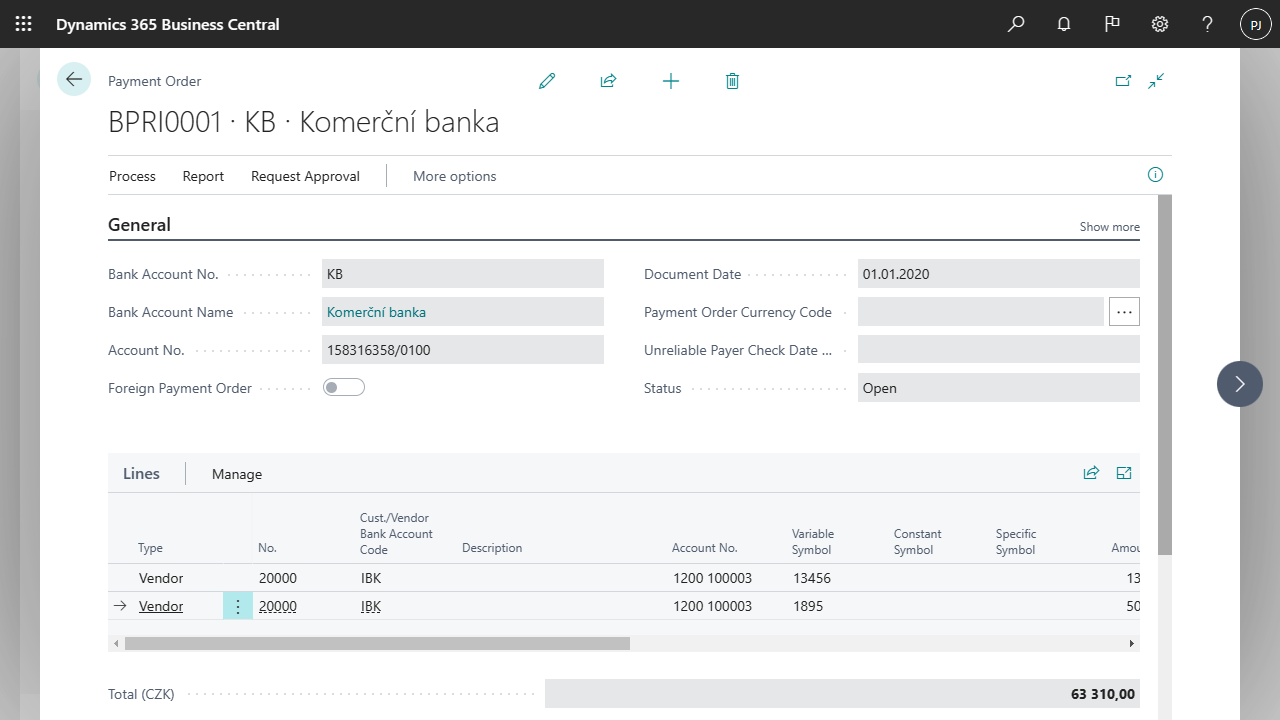Click Variable Symbol 1895 cell
This screenshot has width=1280, height=720.
[808, 606]
